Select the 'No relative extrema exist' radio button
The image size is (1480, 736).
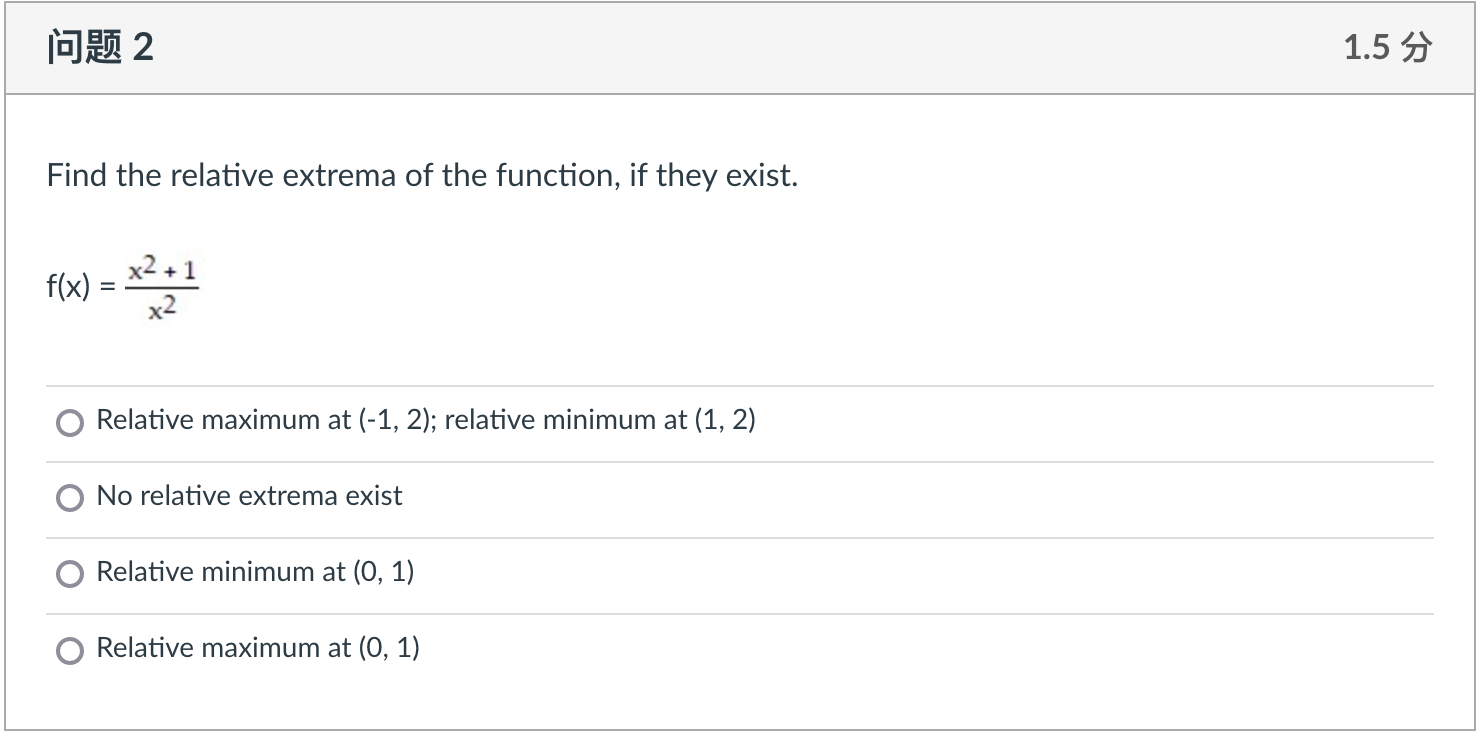69,497
